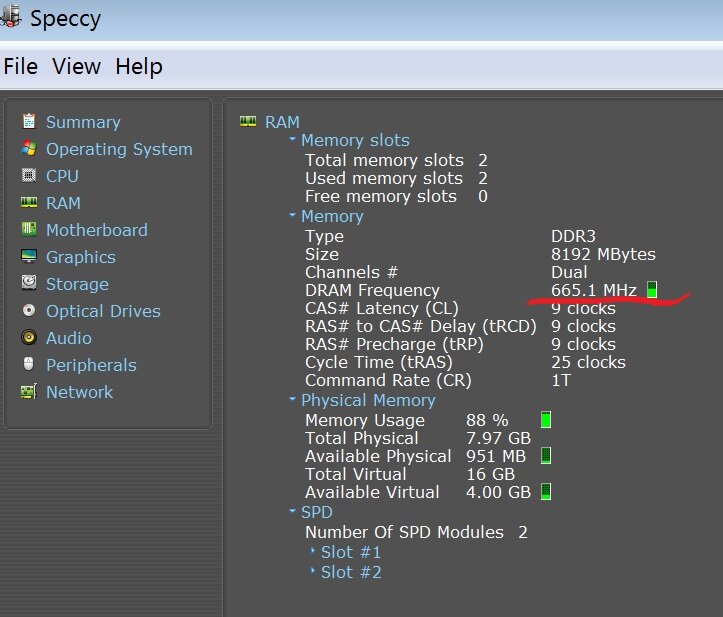Collapse the Physical Memory group arrow
Screen dimensions: 723x617
point(292,398)
